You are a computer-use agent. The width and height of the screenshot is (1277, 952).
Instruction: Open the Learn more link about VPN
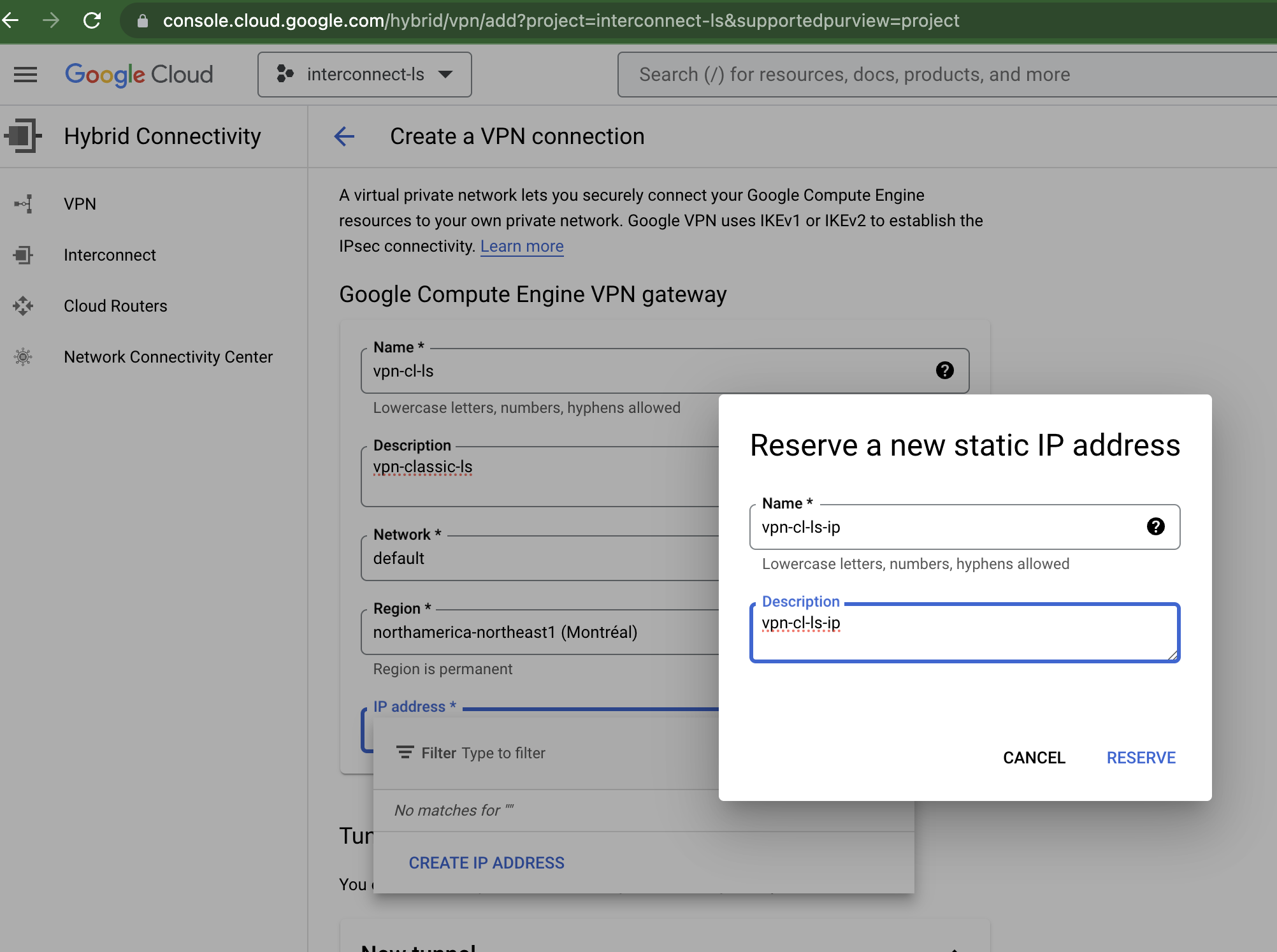[521, 246]
